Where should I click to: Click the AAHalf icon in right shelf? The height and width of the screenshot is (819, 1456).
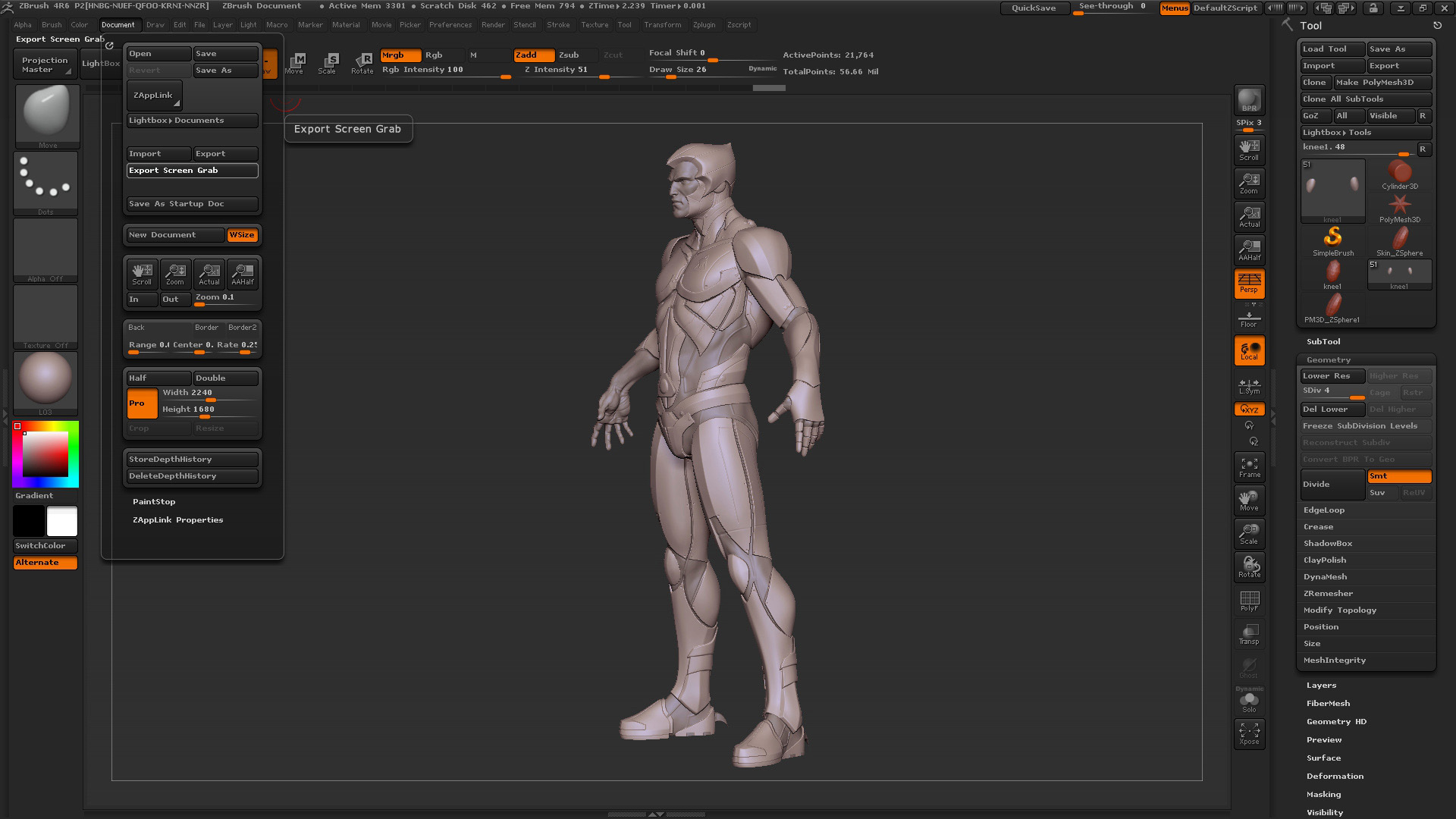(x=1249, y=249)
